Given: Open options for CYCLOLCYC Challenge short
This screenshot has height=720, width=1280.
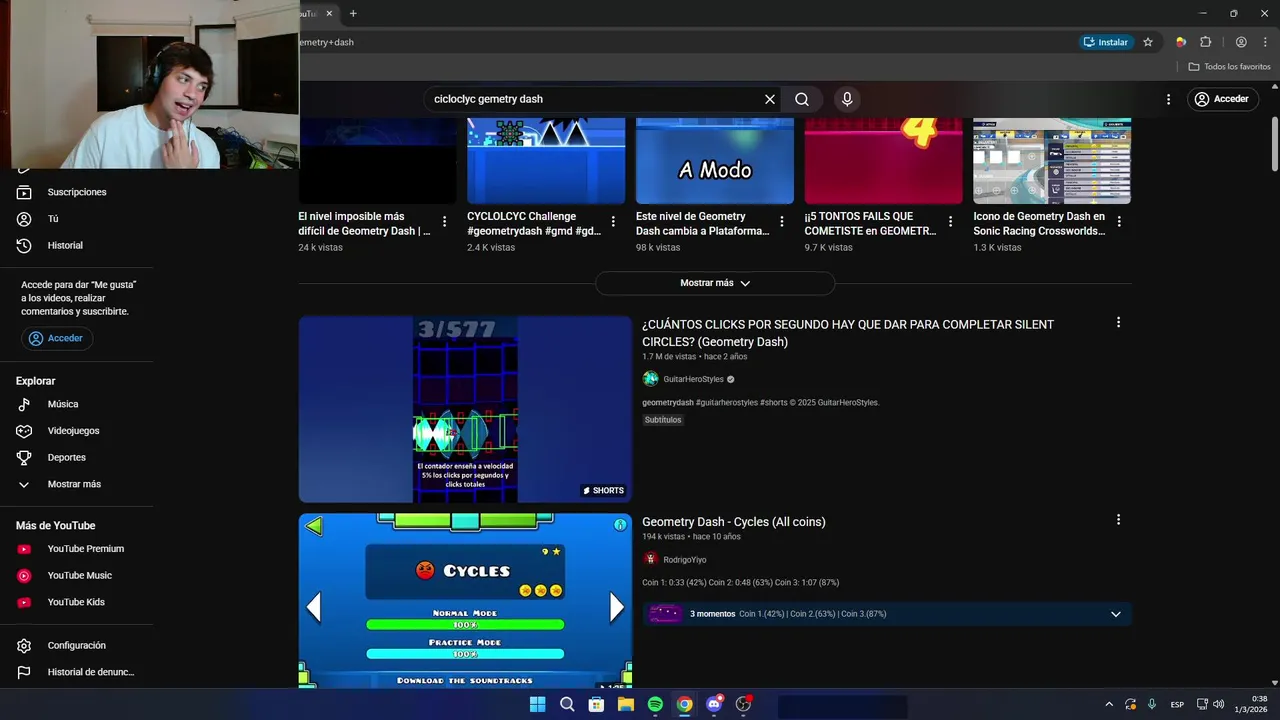Looking at the screenshot, I should (613, 222).
